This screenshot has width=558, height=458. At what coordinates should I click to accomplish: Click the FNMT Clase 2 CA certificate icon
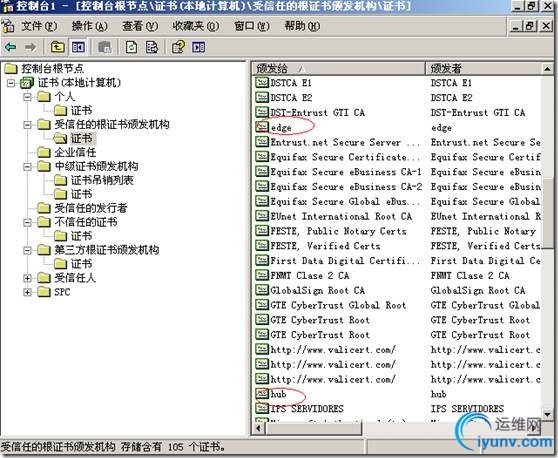[x=262, y=275]
